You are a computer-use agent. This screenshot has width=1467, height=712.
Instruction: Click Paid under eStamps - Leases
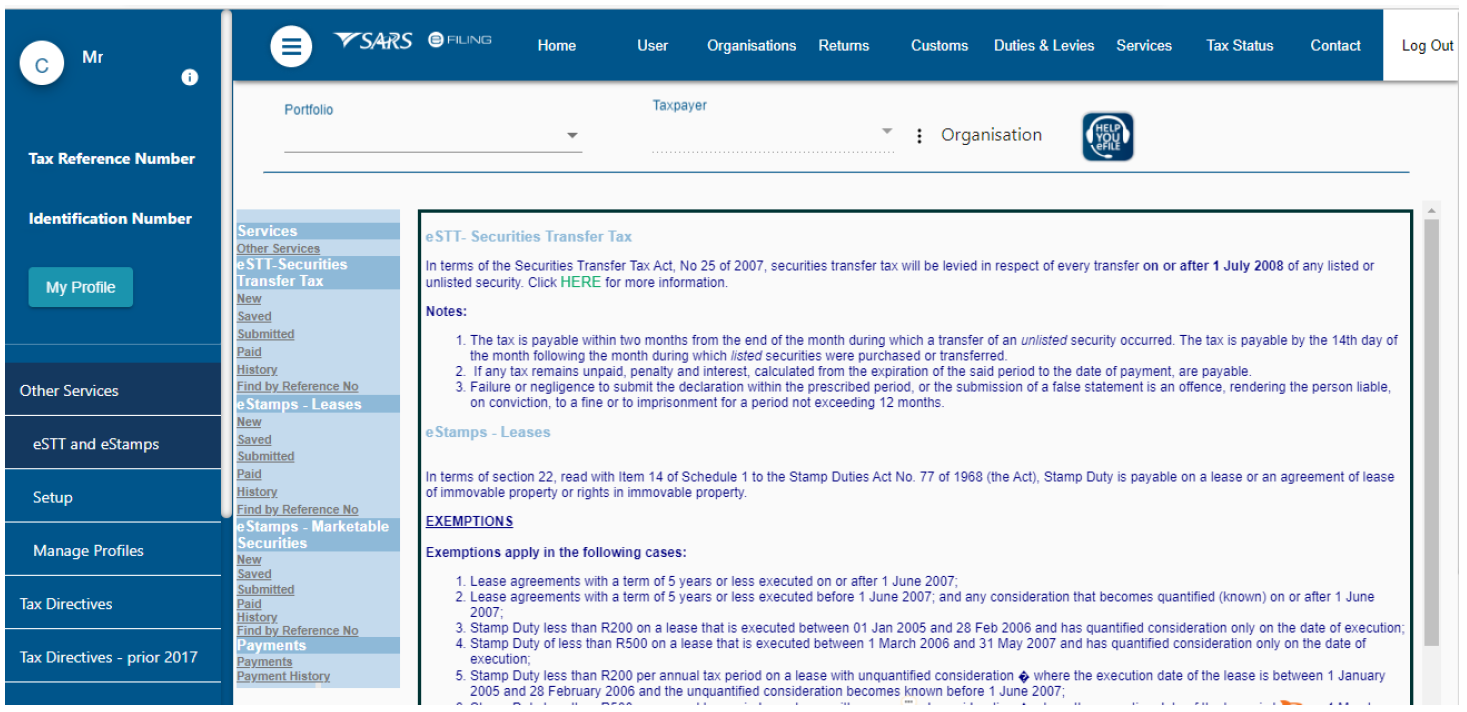click(249, 475)
